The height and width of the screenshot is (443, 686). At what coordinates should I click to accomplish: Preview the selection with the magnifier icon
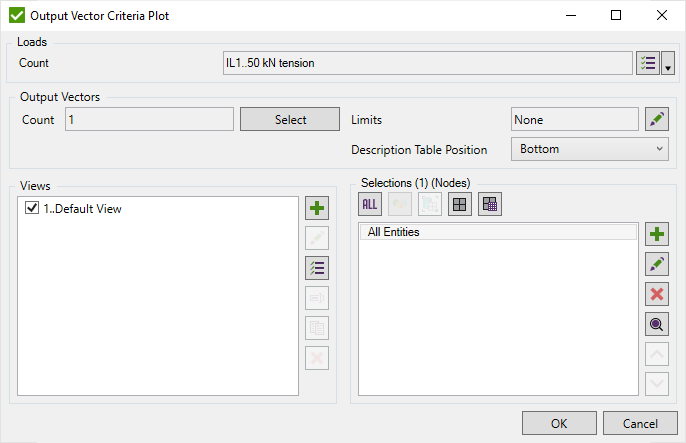click(657, 324)
